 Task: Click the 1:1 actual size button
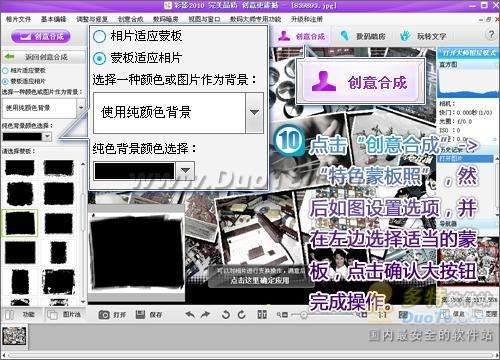click(x=382, y=314)
